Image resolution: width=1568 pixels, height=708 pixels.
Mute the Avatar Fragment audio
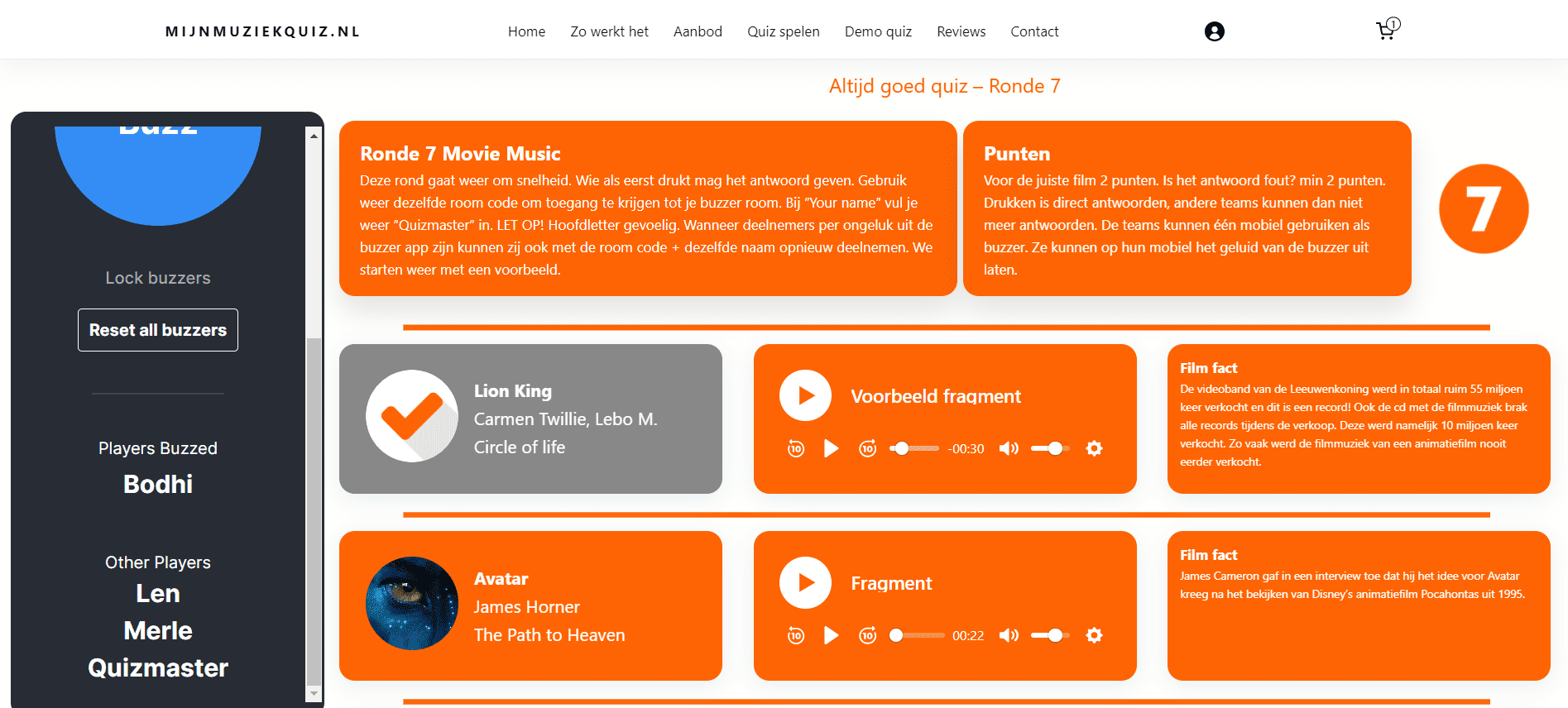point(1009,635)
